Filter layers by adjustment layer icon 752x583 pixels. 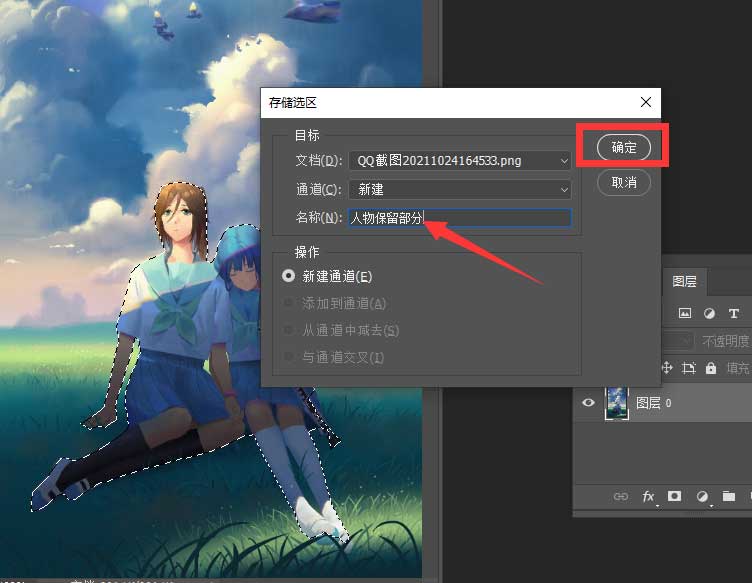[x=709, y=314]
